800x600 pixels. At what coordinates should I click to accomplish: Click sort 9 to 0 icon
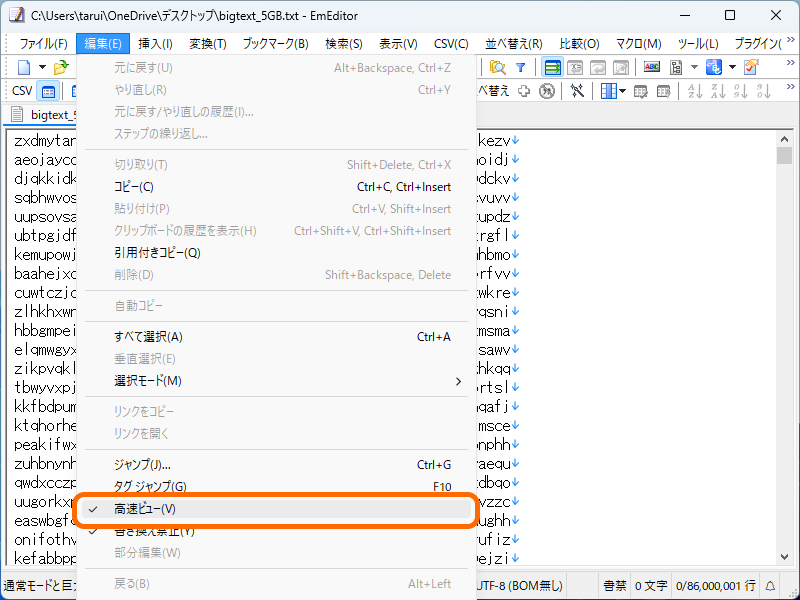pyautogui.click(x=764, y=91)
